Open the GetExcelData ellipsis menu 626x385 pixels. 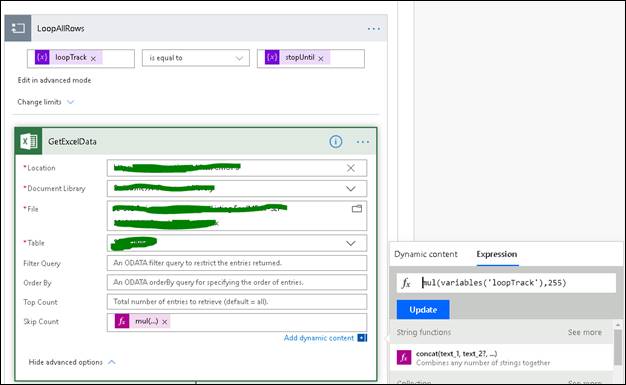click(x=363, y=142)
